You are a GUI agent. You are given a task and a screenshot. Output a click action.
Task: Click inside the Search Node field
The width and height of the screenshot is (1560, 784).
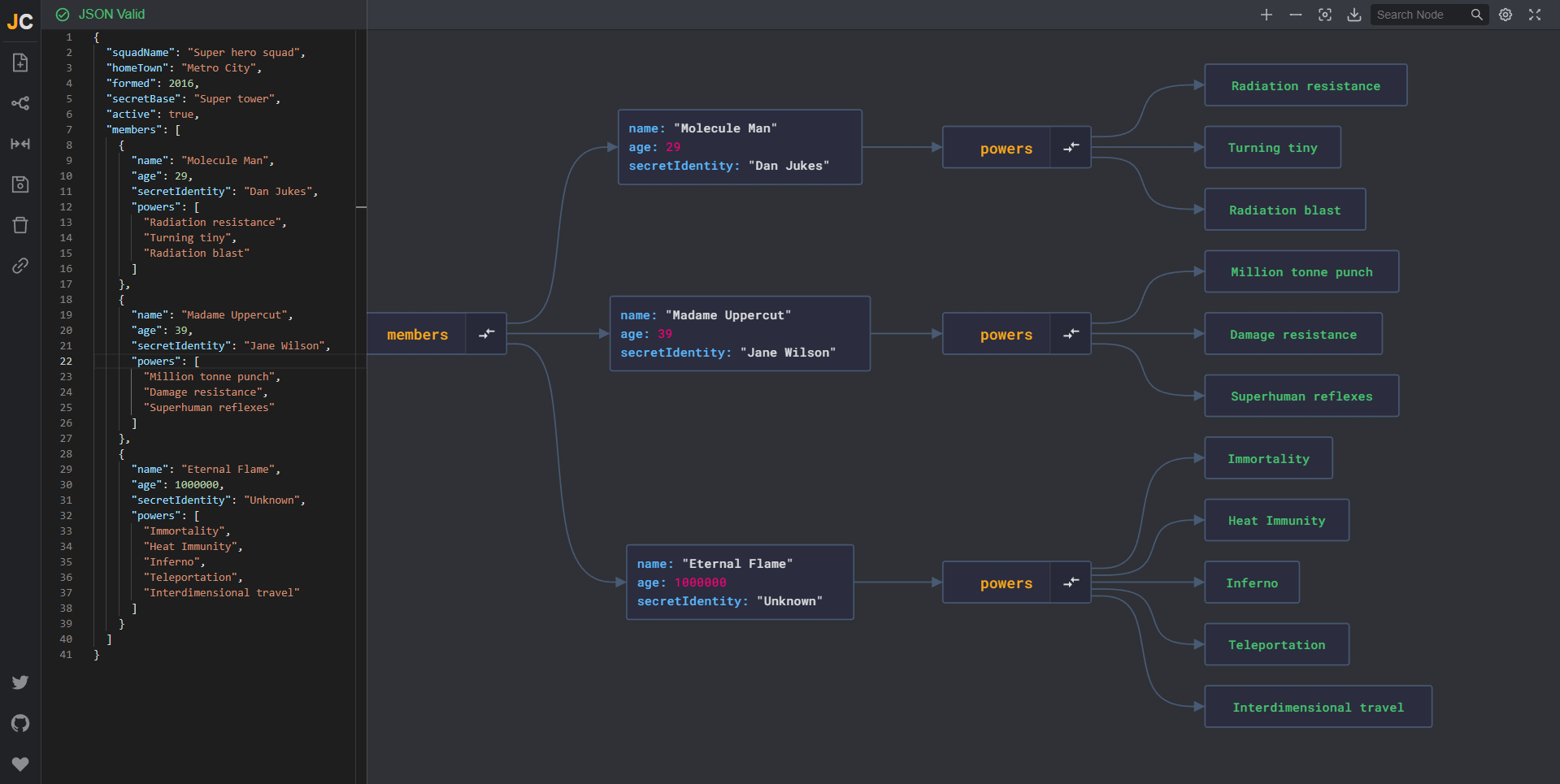(1419, 15)
